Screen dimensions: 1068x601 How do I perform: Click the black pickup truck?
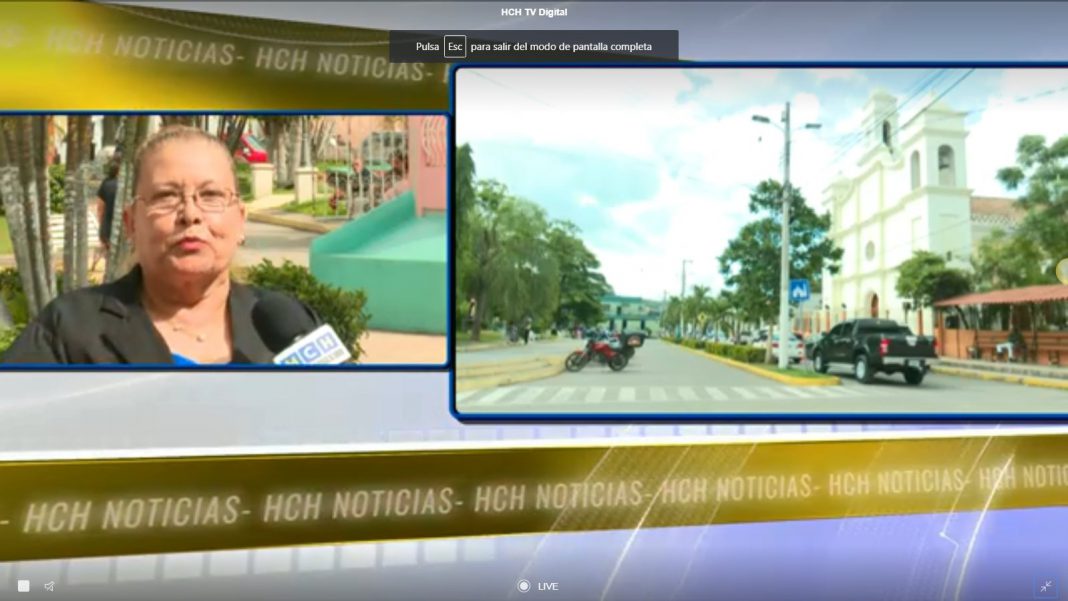(874, 349)
